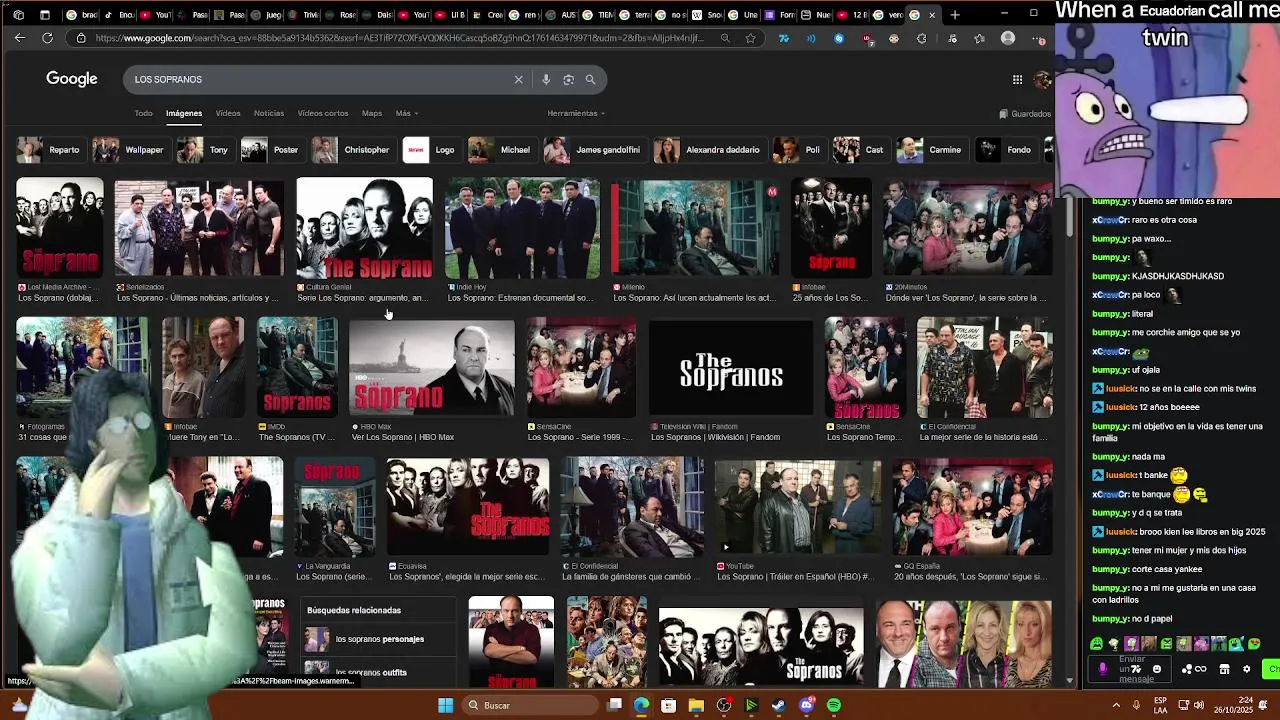Viewport: 1280px width, 720px height.
Task: Open channel points store icon in chat
Action: pos(1224,669)
